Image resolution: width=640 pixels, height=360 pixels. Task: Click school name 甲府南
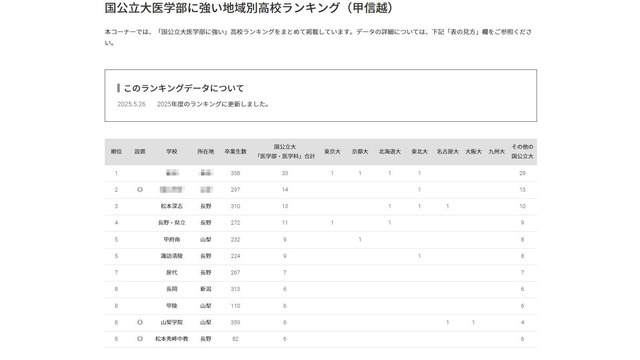click(172, 240)
